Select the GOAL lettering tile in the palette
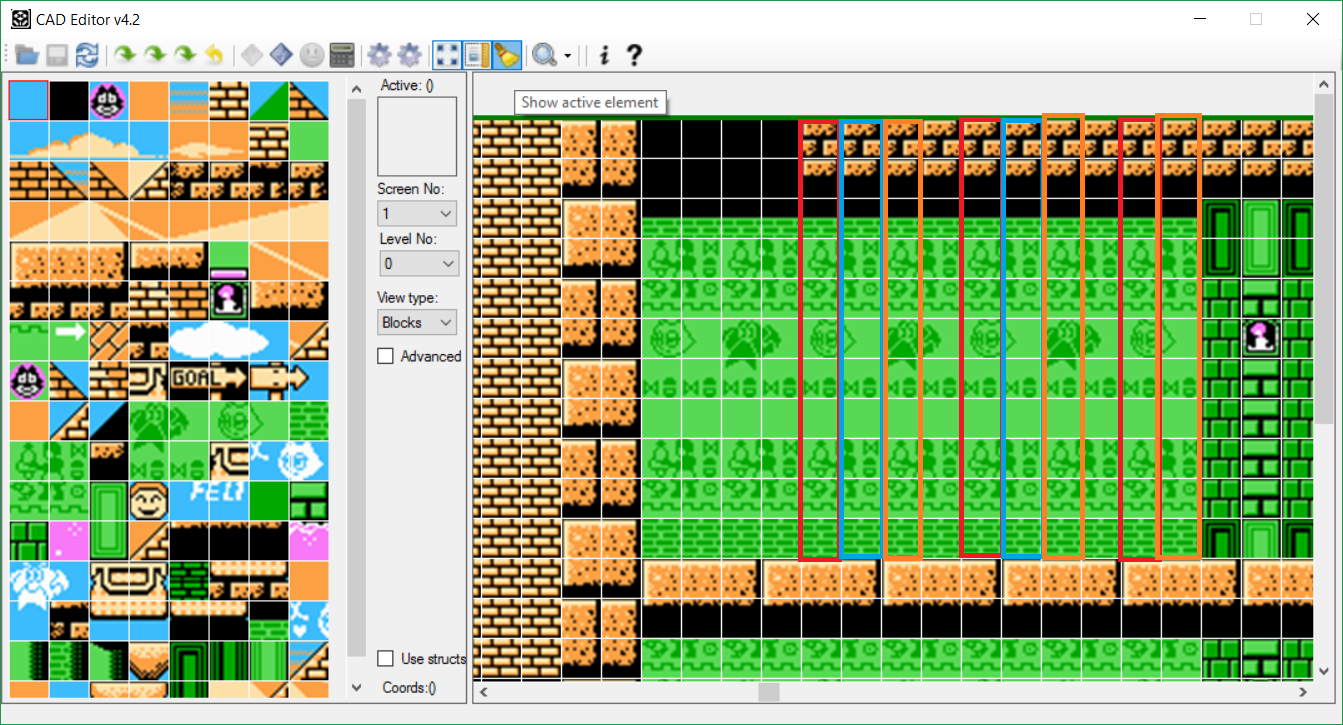1343x725 pixels. (x=189, y=381)
